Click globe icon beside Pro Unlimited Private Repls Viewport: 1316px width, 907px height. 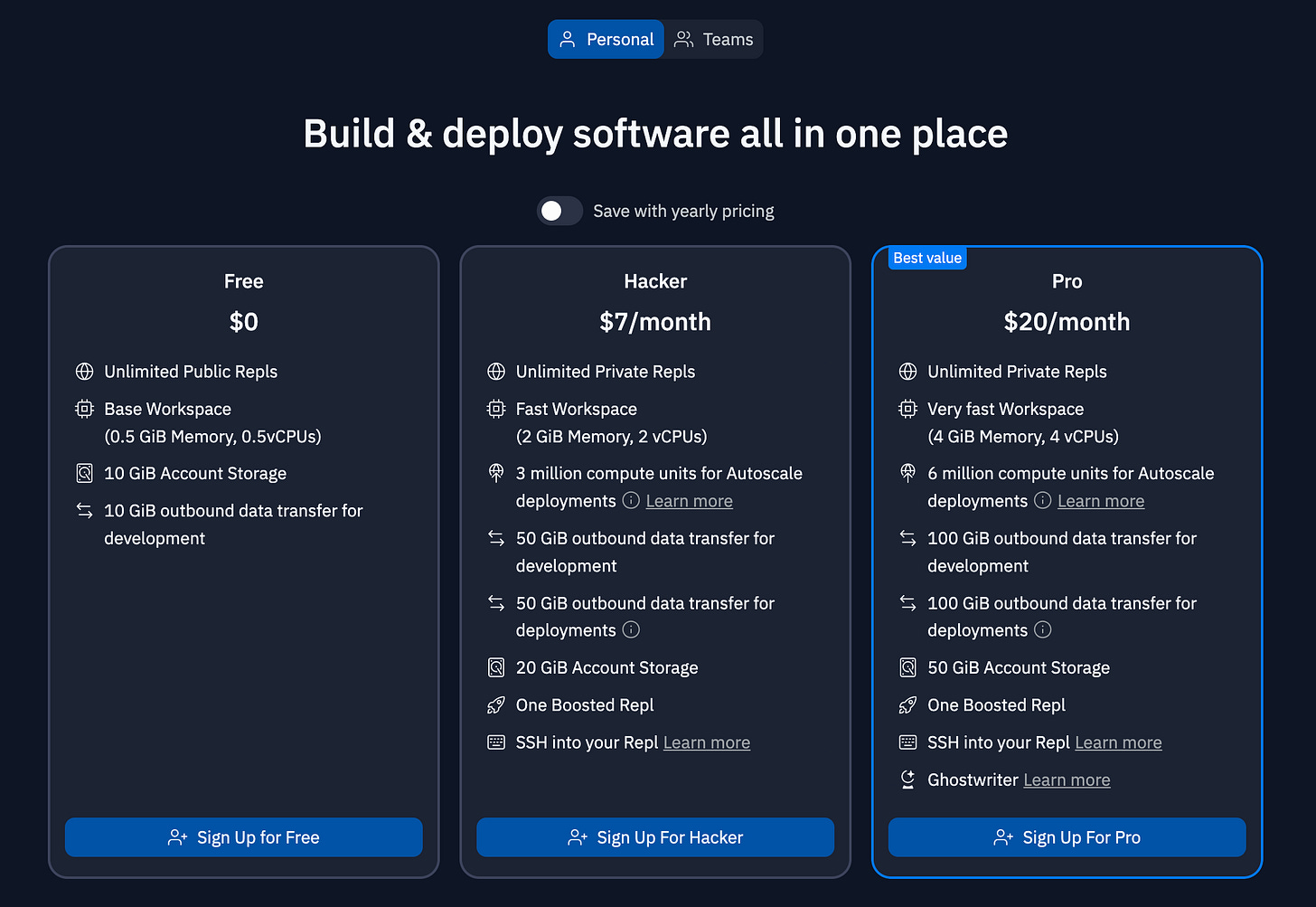[907, 372]
